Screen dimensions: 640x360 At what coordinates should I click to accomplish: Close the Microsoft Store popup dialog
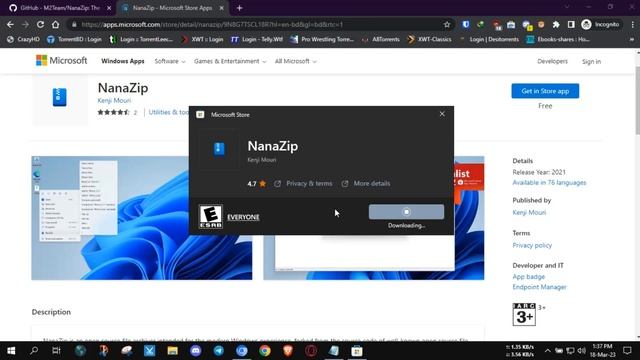coord(442,114)
